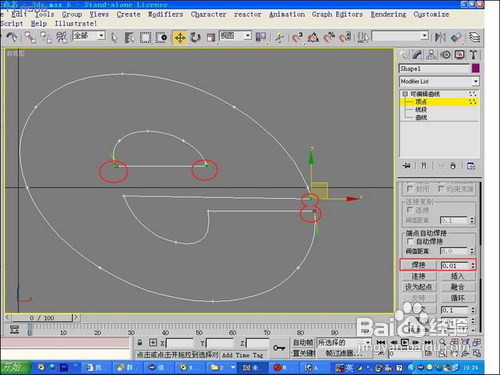Viewport: 500px width, 375px height.
Task: Select the rectangular selection region tool
Action: tap(145, 38)
